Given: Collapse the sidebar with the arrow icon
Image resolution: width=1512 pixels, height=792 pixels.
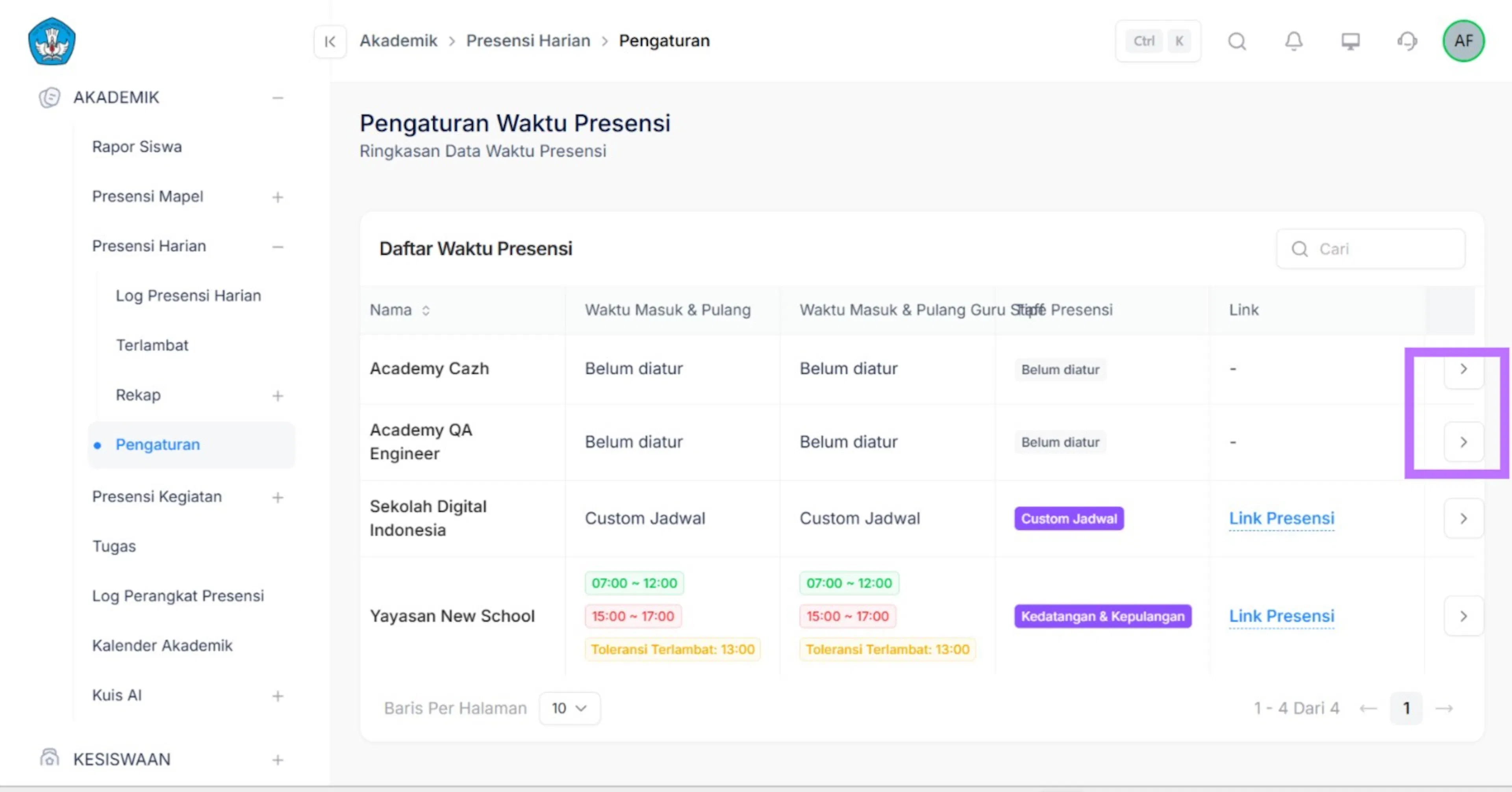Looking at the screenshot, I should point(330,41).
